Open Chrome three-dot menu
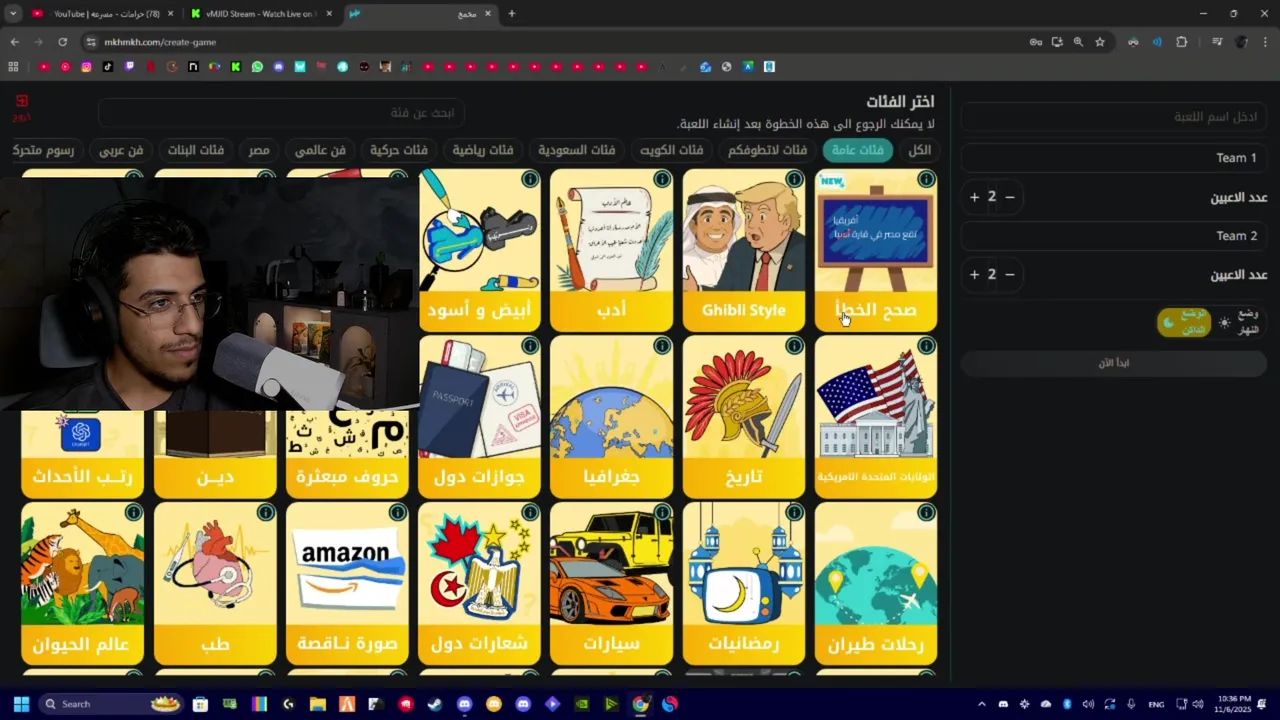 [1266, 42]
